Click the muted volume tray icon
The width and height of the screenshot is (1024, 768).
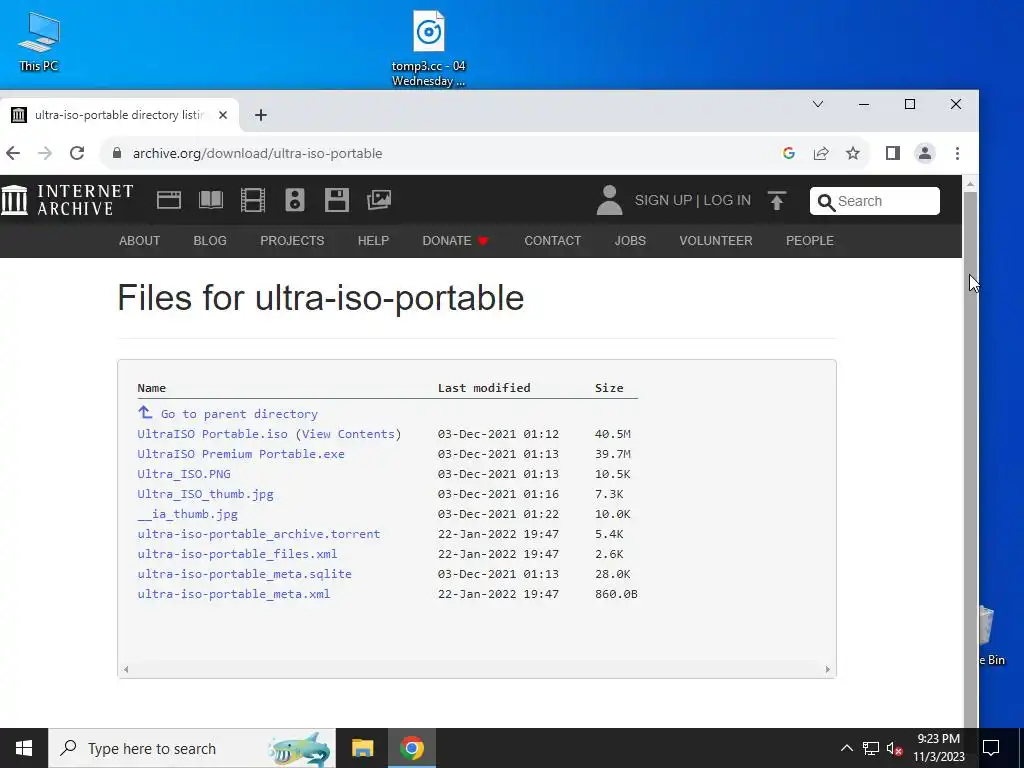(894, 748)
